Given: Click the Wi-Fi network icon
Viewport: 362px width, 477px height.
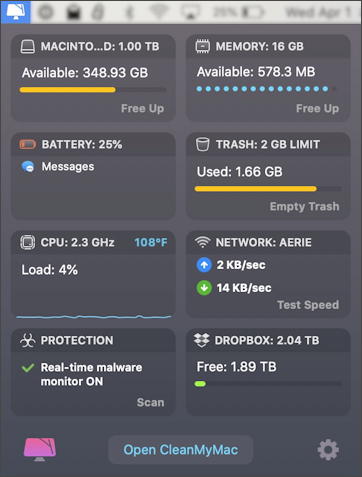Looking at the screenshot, I should [203, 242].
